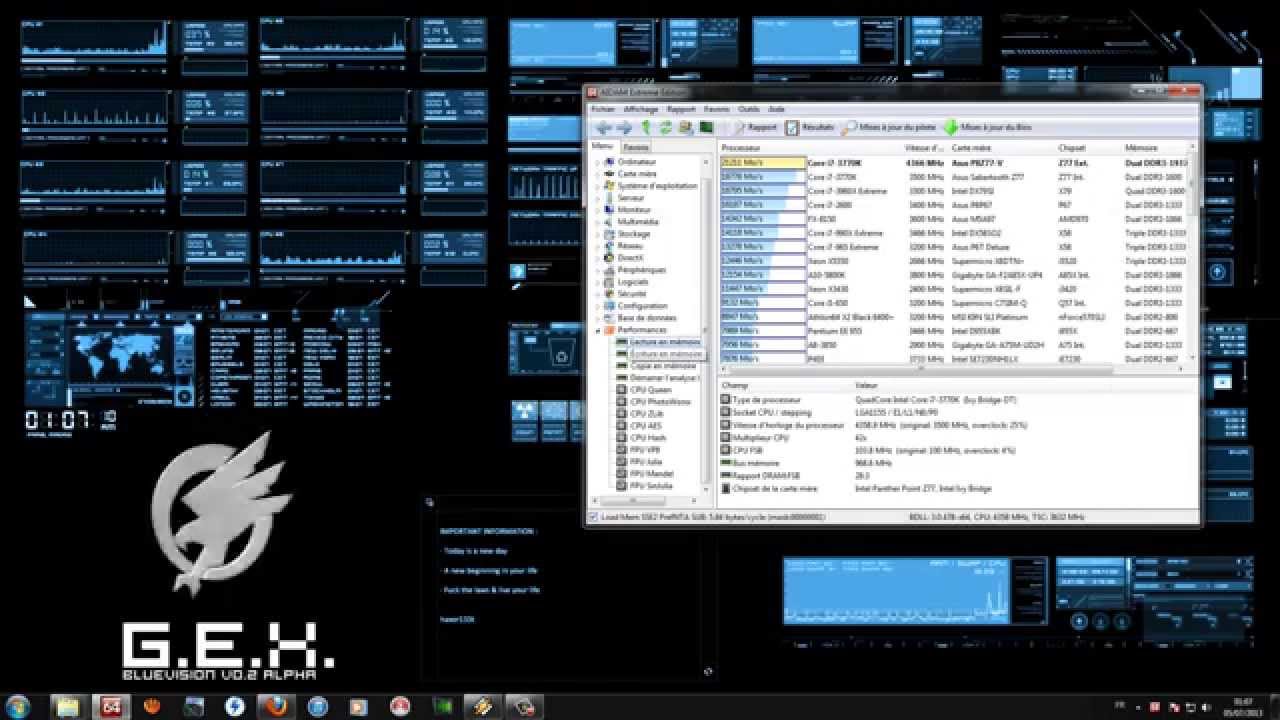Select Ordinateur in the tree

click(637, 162)
